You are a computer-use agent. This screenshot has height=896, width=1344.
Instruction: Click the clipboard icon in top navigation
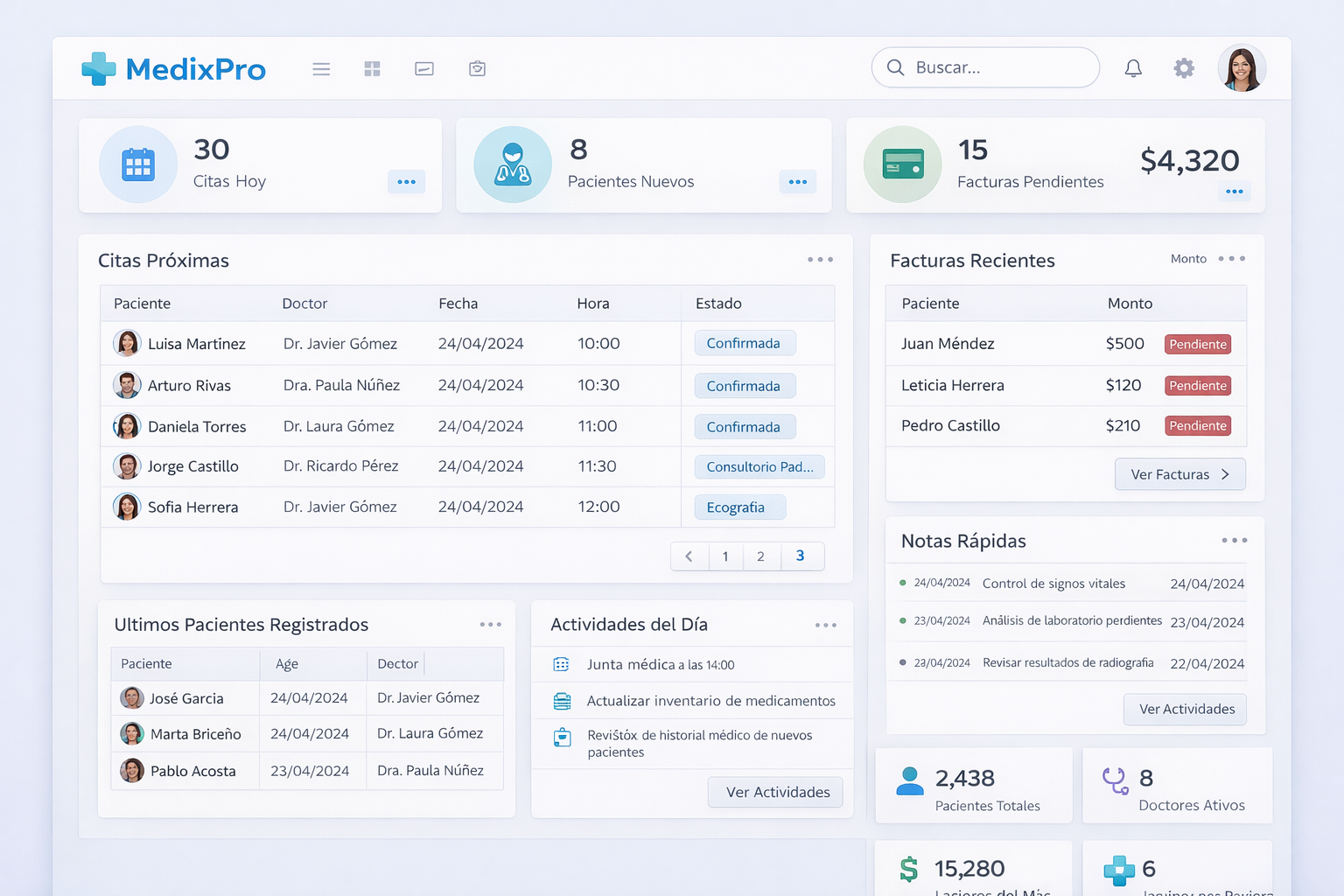click(477, 69)
